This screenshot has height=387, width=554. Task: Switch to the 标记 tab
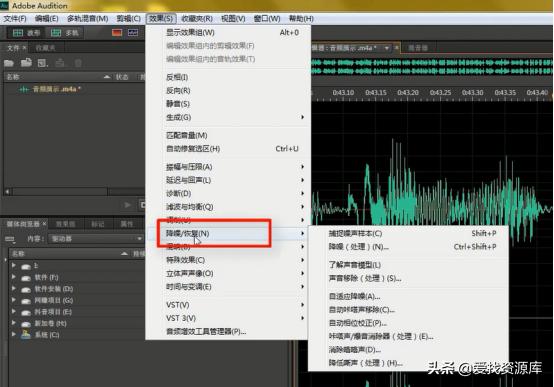click(98, 224)
